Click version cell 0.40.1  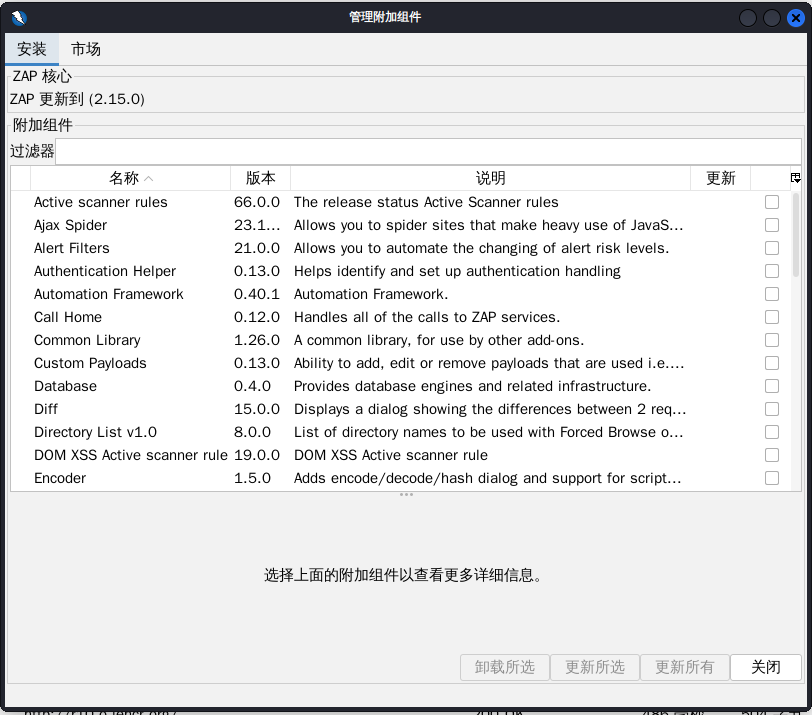point(257,294)
